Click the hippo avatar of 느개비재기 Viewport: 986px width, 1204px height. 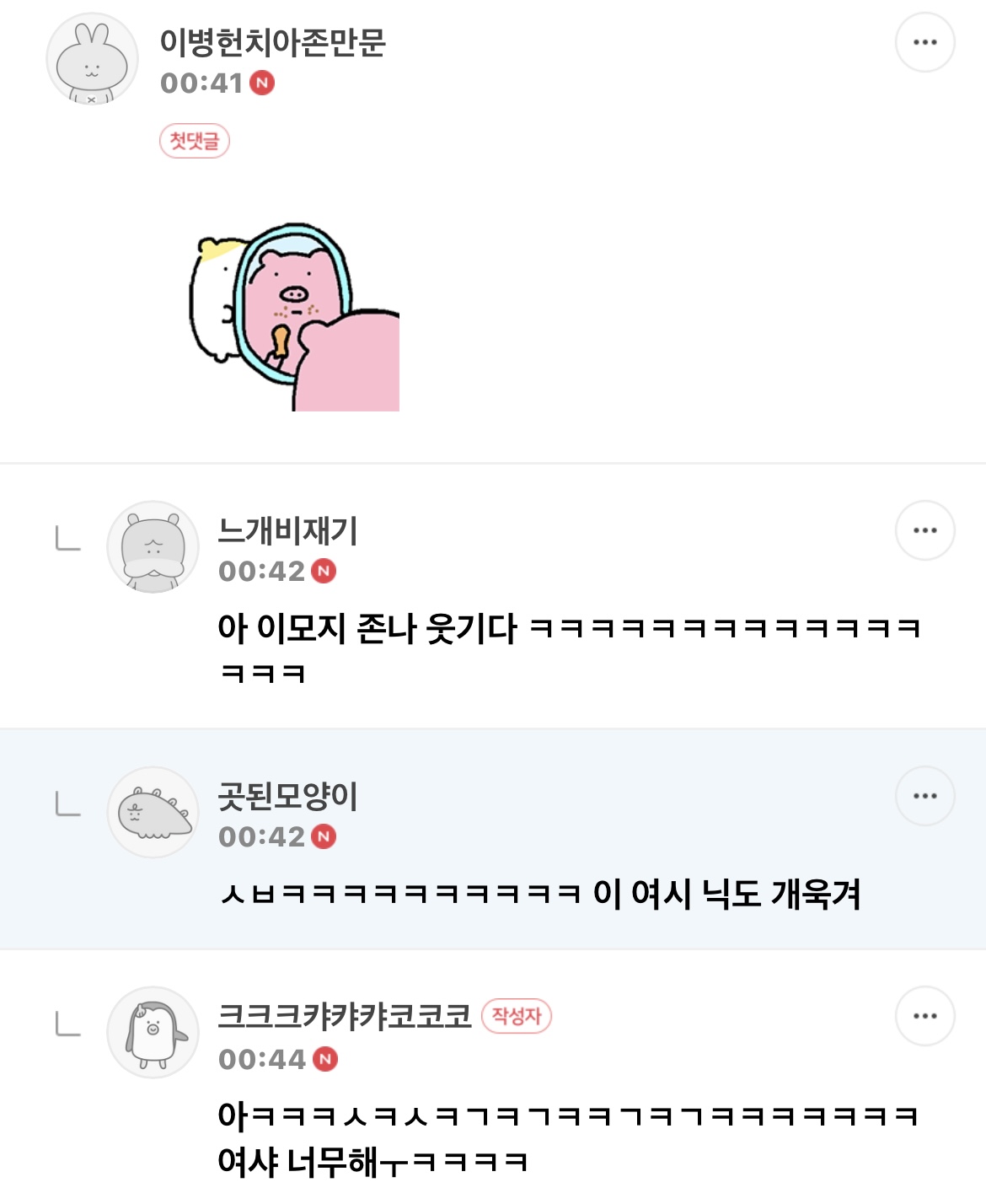153,546
